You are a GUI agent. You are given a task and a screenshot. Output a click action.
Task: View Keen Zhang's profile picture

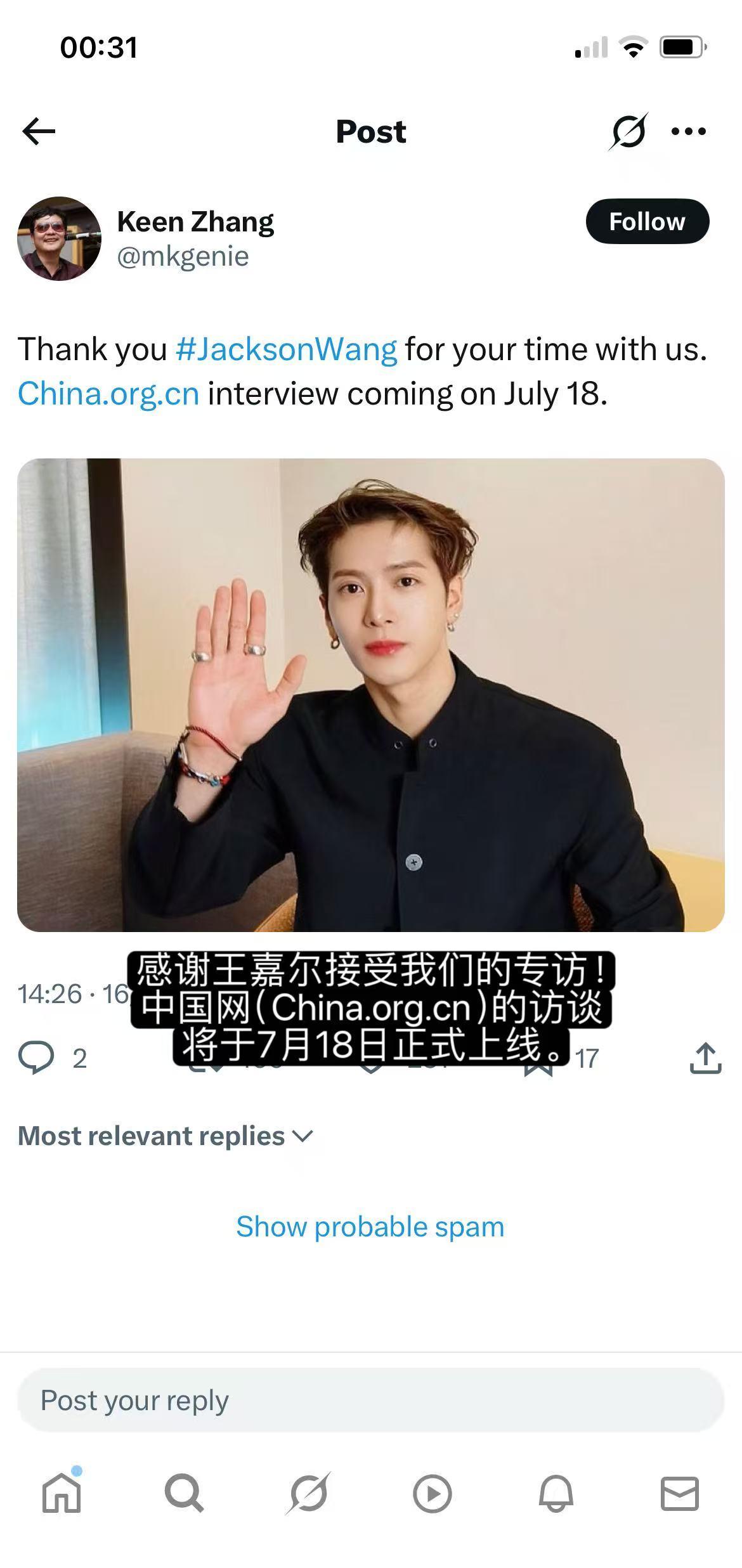[x=59, y=238]
